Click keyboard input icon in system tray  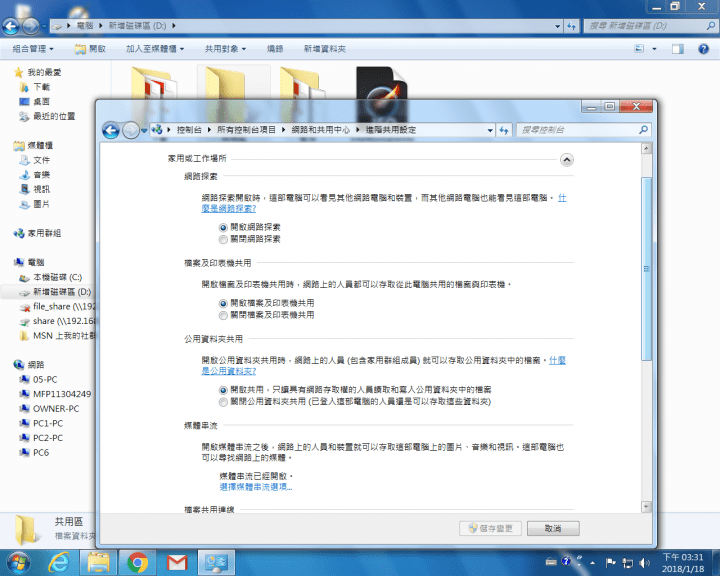[551, 562]
